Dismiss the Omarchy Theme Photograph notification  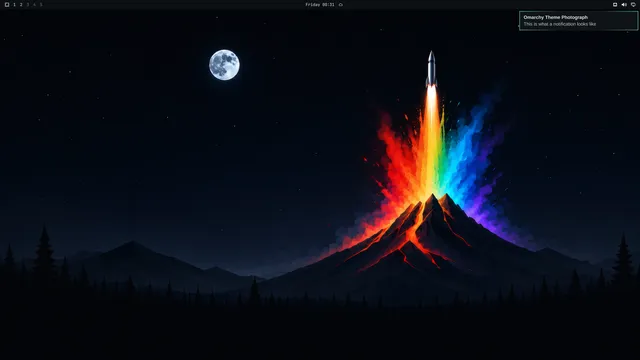(x=578, y=20)
